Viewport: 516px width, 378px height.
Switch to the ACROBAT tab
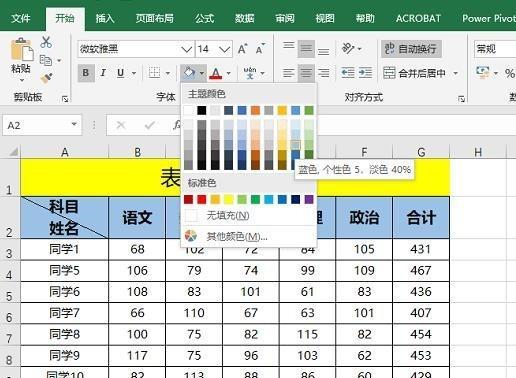click(418, 18)
